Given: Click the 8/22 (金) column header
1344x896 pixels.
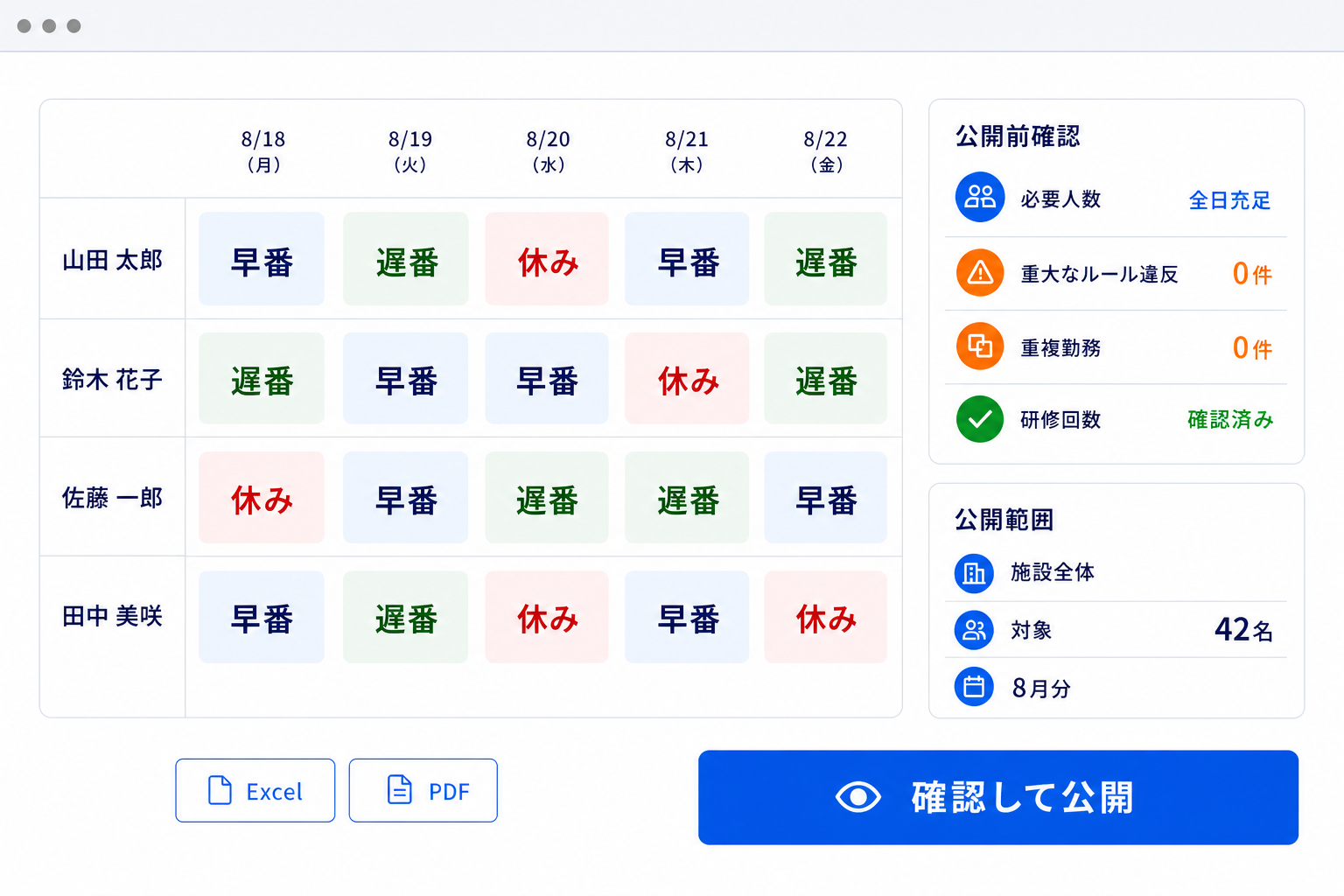Looking at the screenshot, I should tap(826, 151).
